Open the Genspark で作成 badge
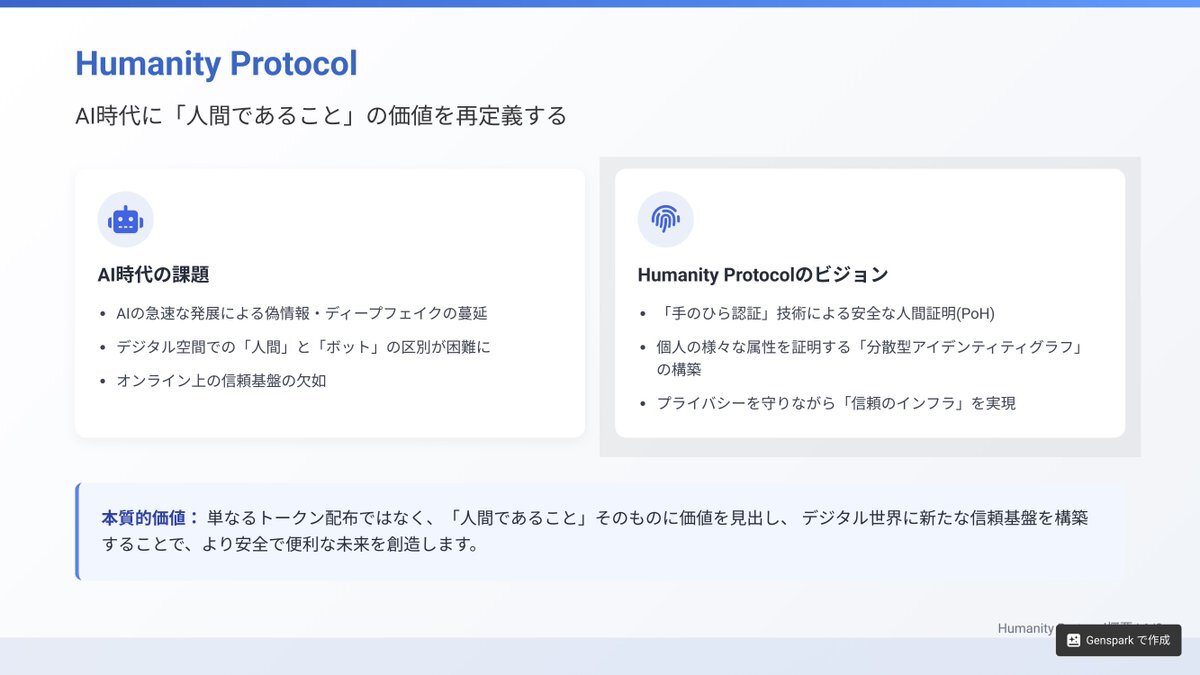The width and height of the screenshot is (1200, 675). 1118,640
